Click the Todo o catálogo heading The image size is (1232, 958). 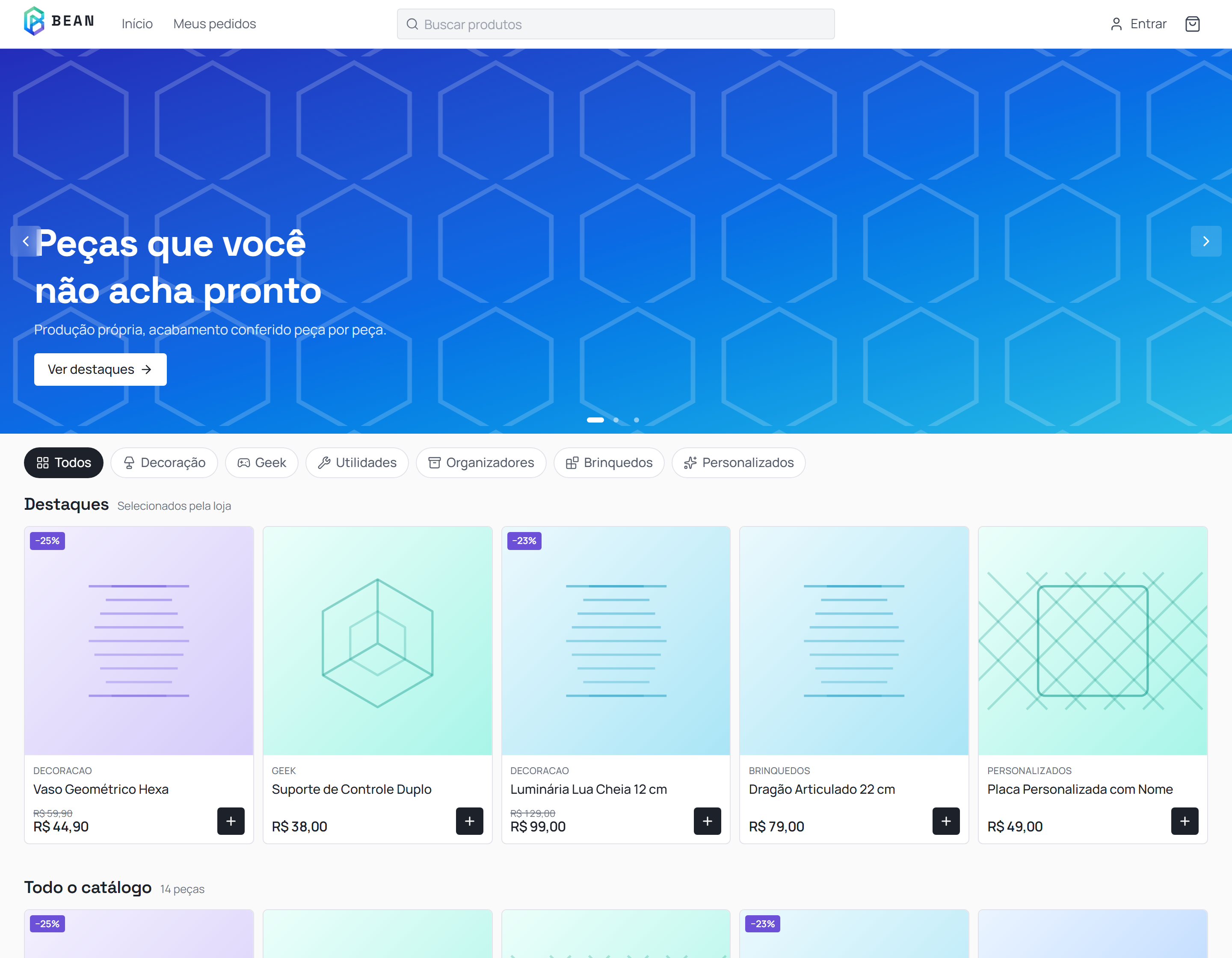[x=88, y=887]
